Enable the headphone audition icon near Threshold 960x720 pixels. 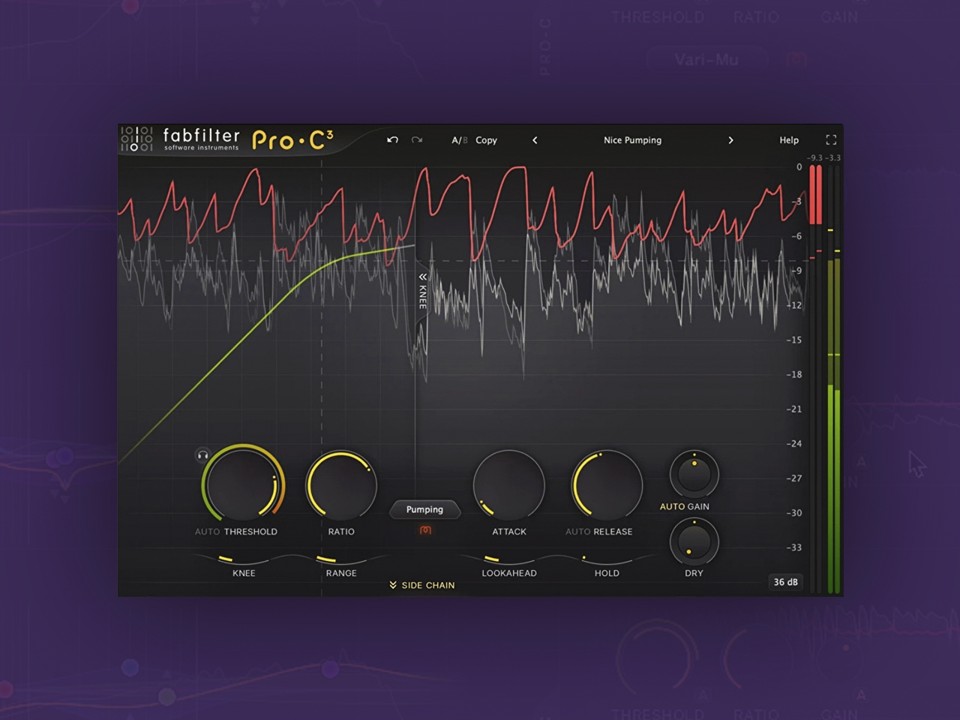click(x=203, y=455)
